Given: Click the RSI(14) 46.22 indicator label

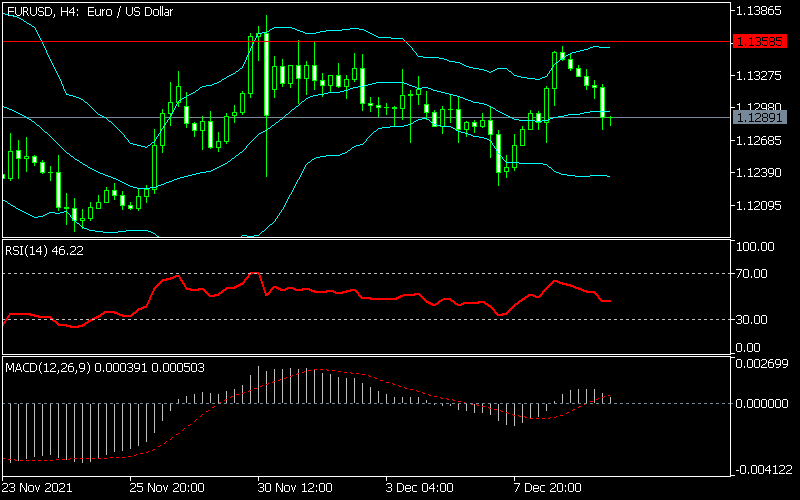Looking at the screenshot, I should [44, 251].
